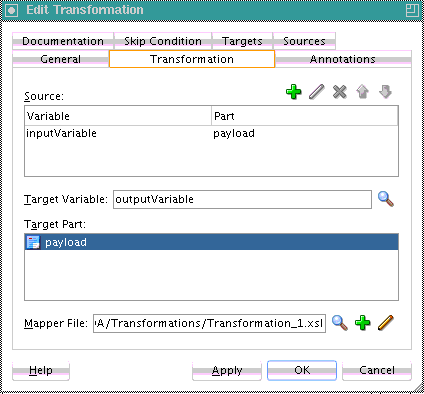Delete the source using the X icon
This screenshot has height=394, width=424.
click(339, 92)
